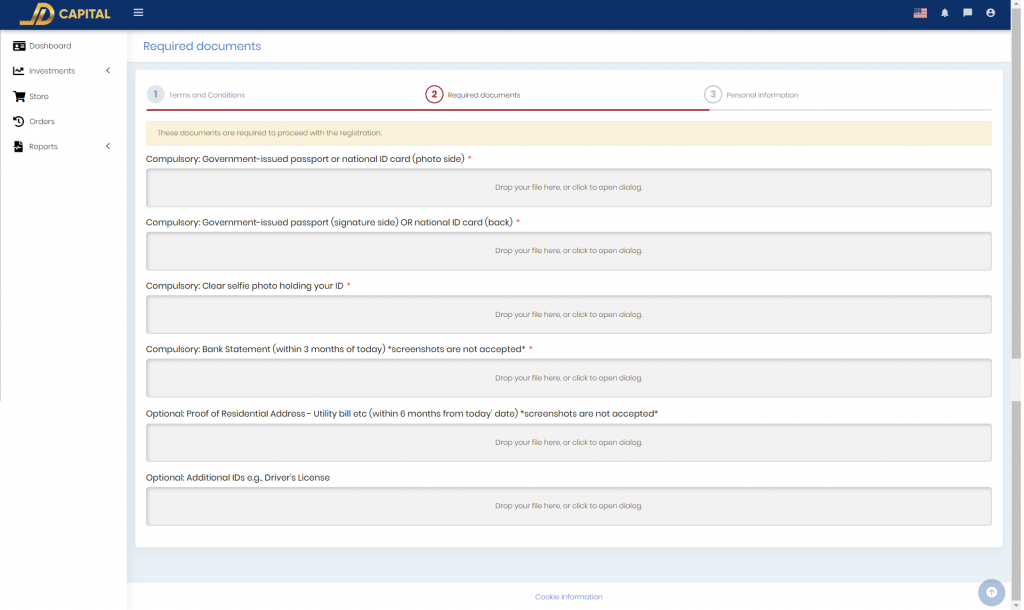The image size is (1024, 610).
Task: Expand the Investments submenu chevron
Action: 108,71
